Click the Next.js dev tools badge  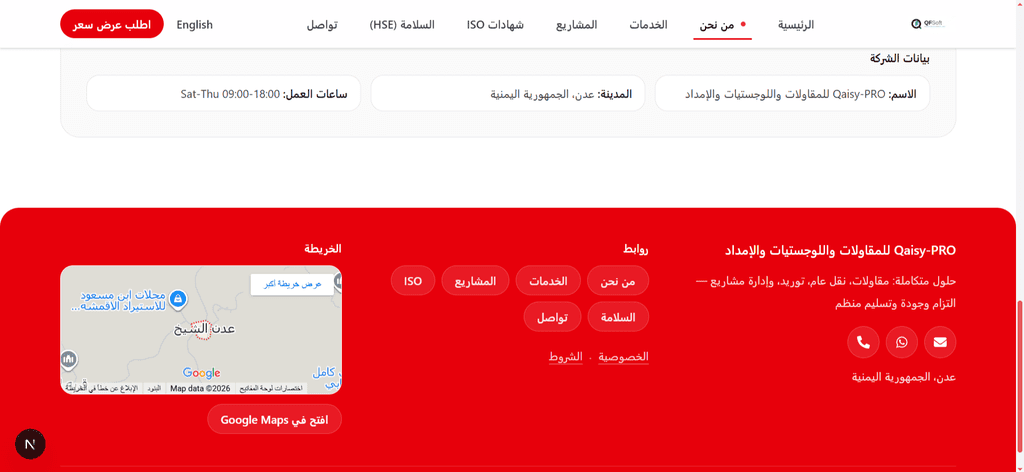(x=30, y=445)
